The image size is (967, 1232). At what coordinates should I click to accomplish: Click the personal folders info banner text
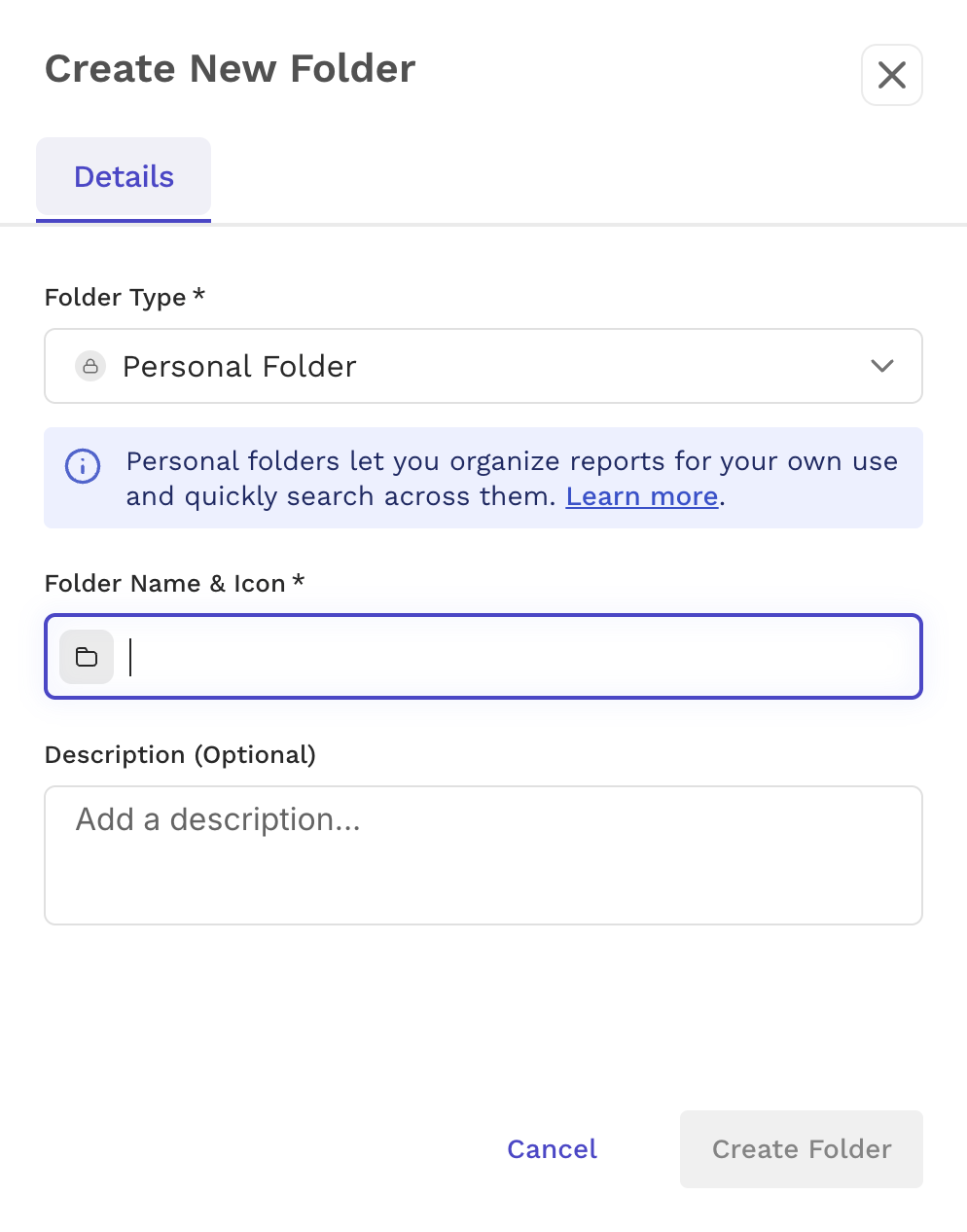(512, 479)
